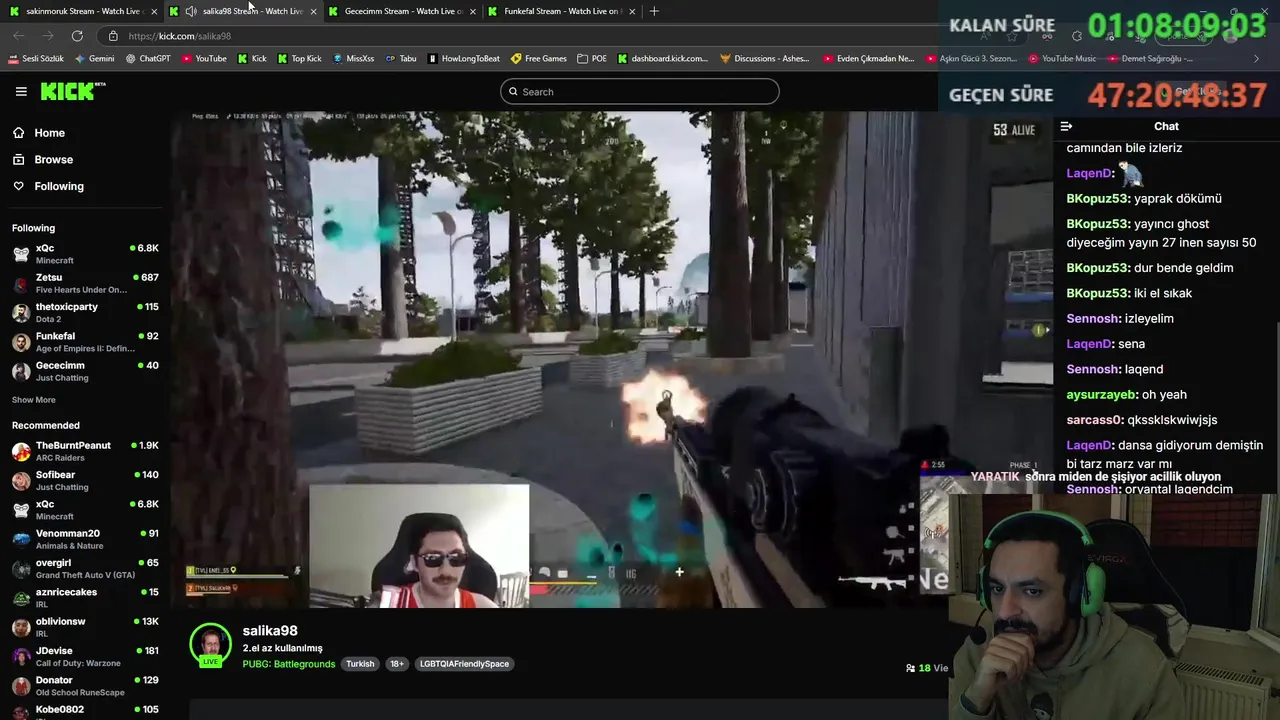The image size is (1280, 720).
Task: Click Donator avatar icon
Action: pos(21,686)
